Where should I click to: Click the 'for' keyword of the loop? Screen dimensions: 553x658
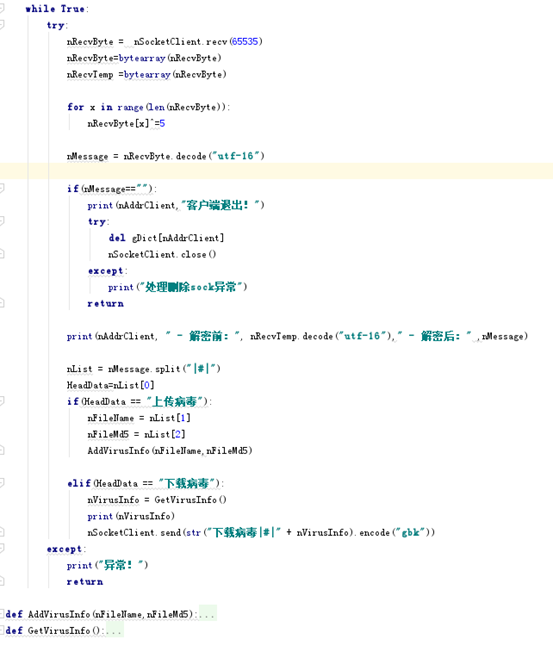coord(76,107)
